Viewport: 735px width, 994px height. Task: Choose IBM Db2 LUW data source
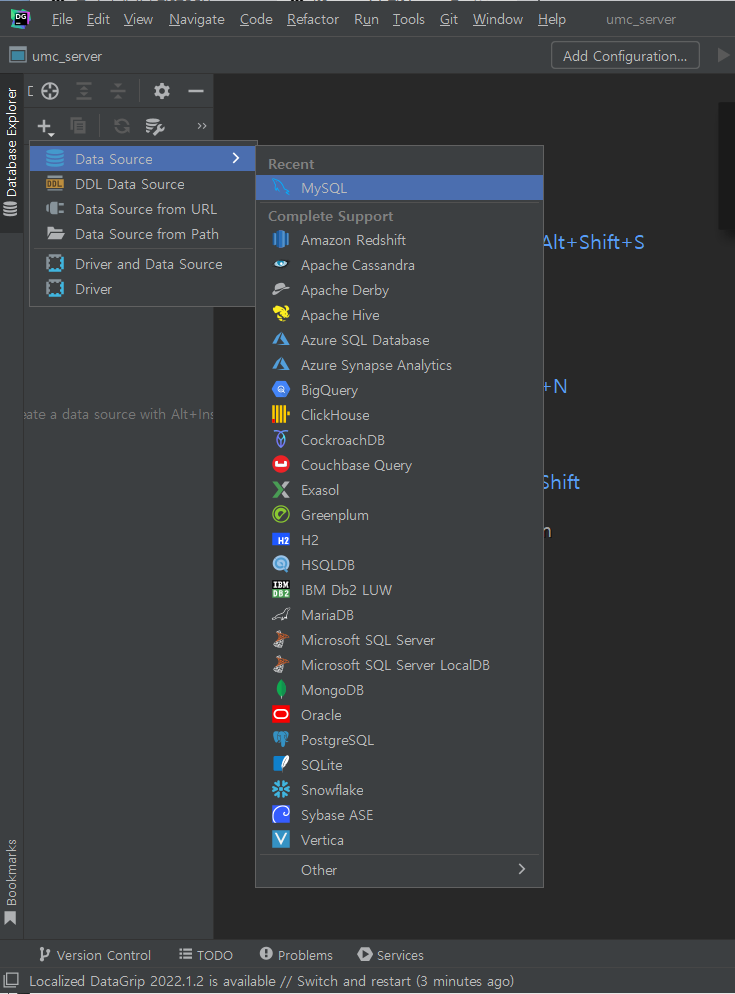click(x=400, y=590)
